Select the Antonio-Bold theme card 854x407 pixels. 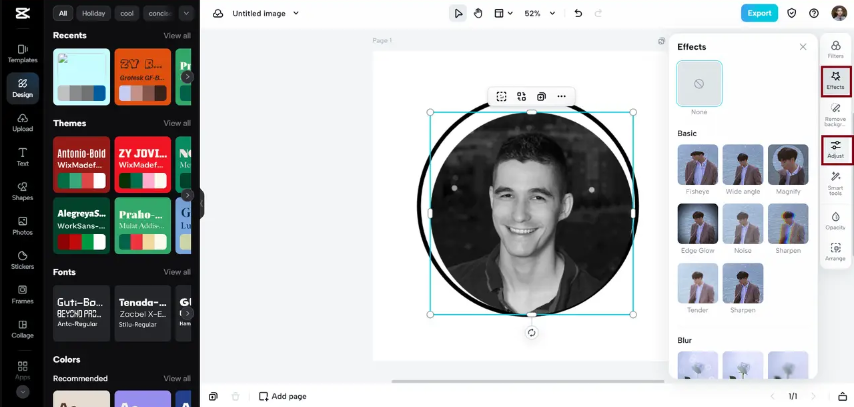(82, 165)
